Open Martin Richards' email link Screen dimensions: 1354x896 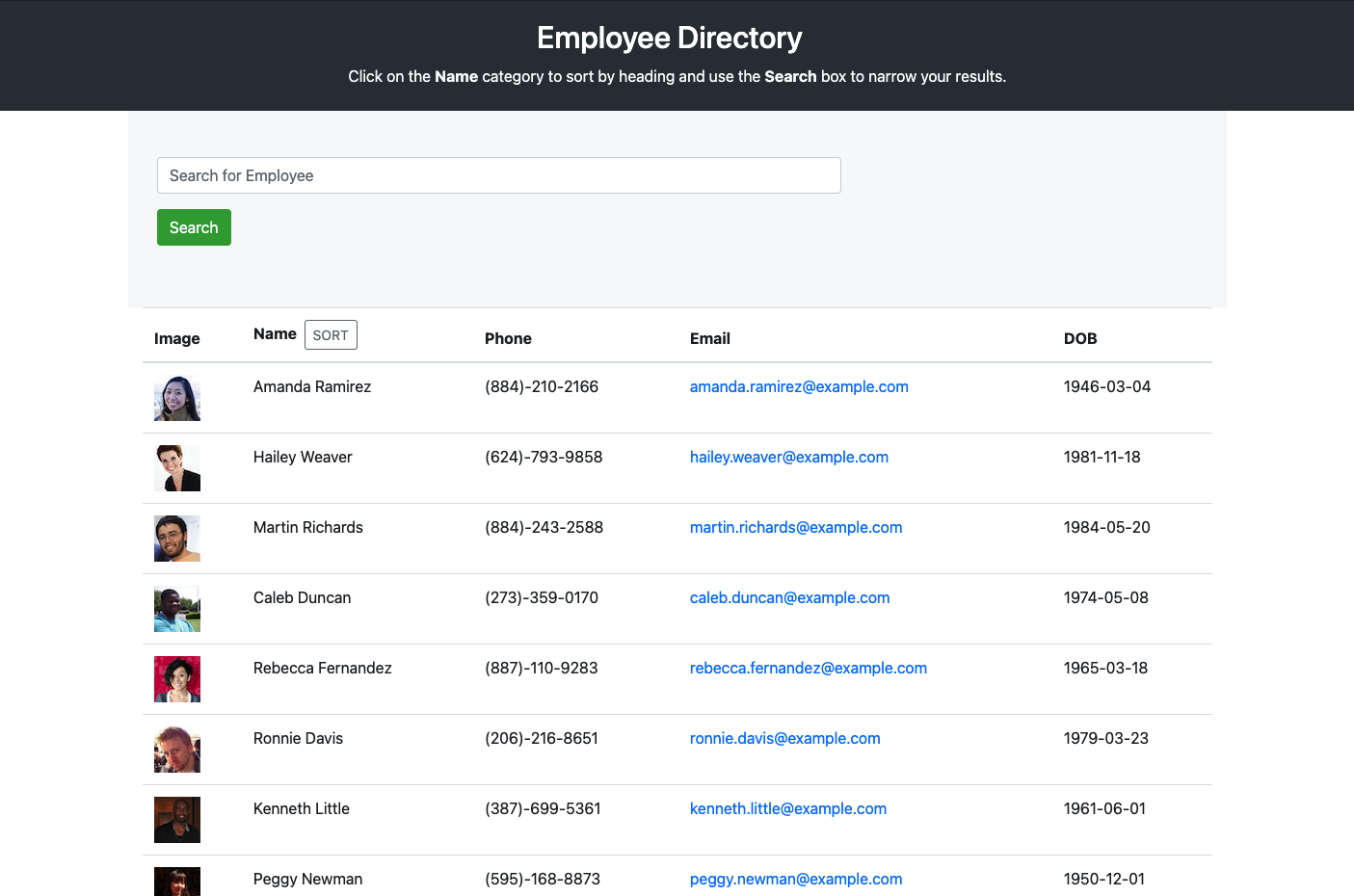point(796,527)
